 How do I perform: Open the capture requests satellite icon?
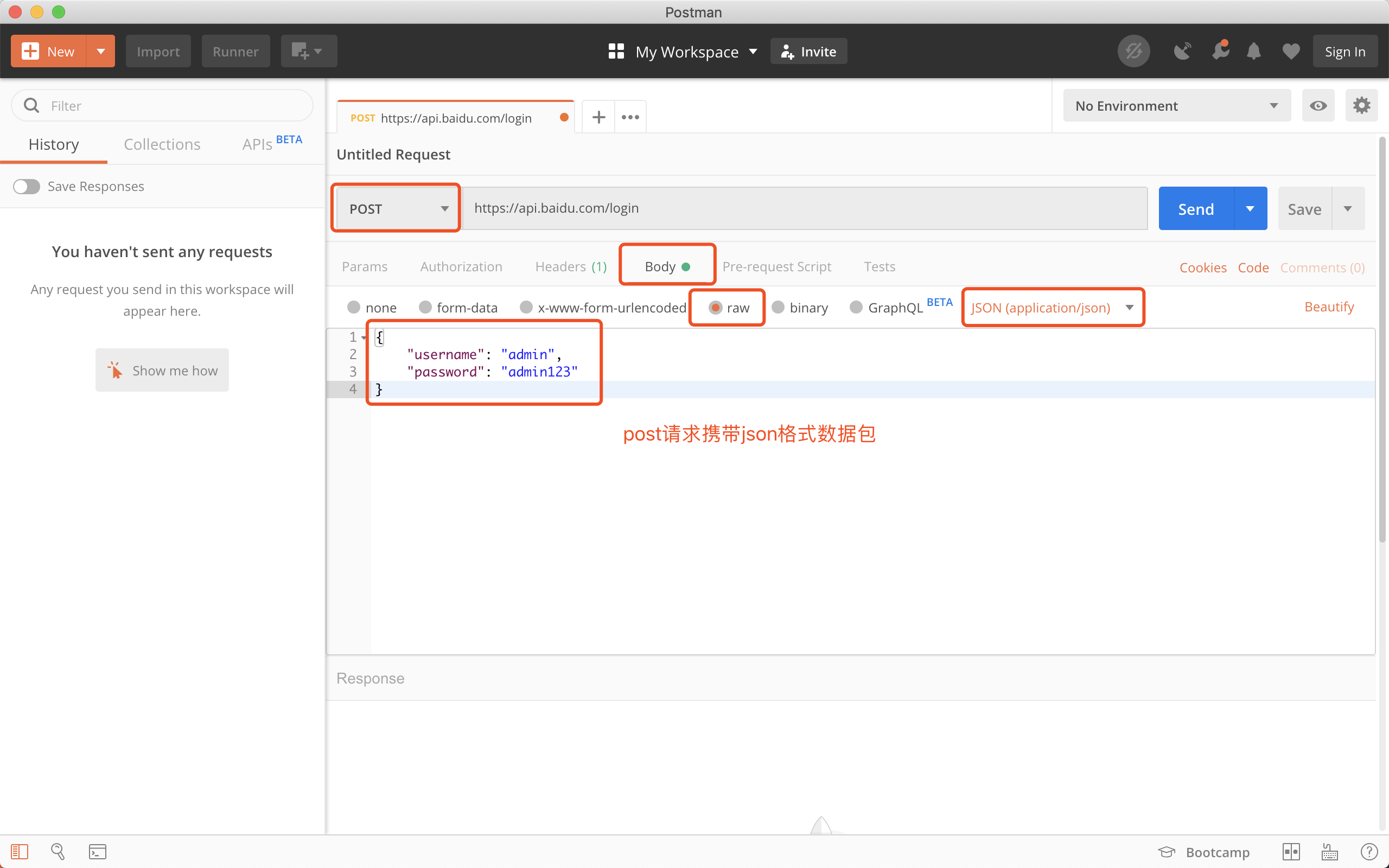[1183, 50]
